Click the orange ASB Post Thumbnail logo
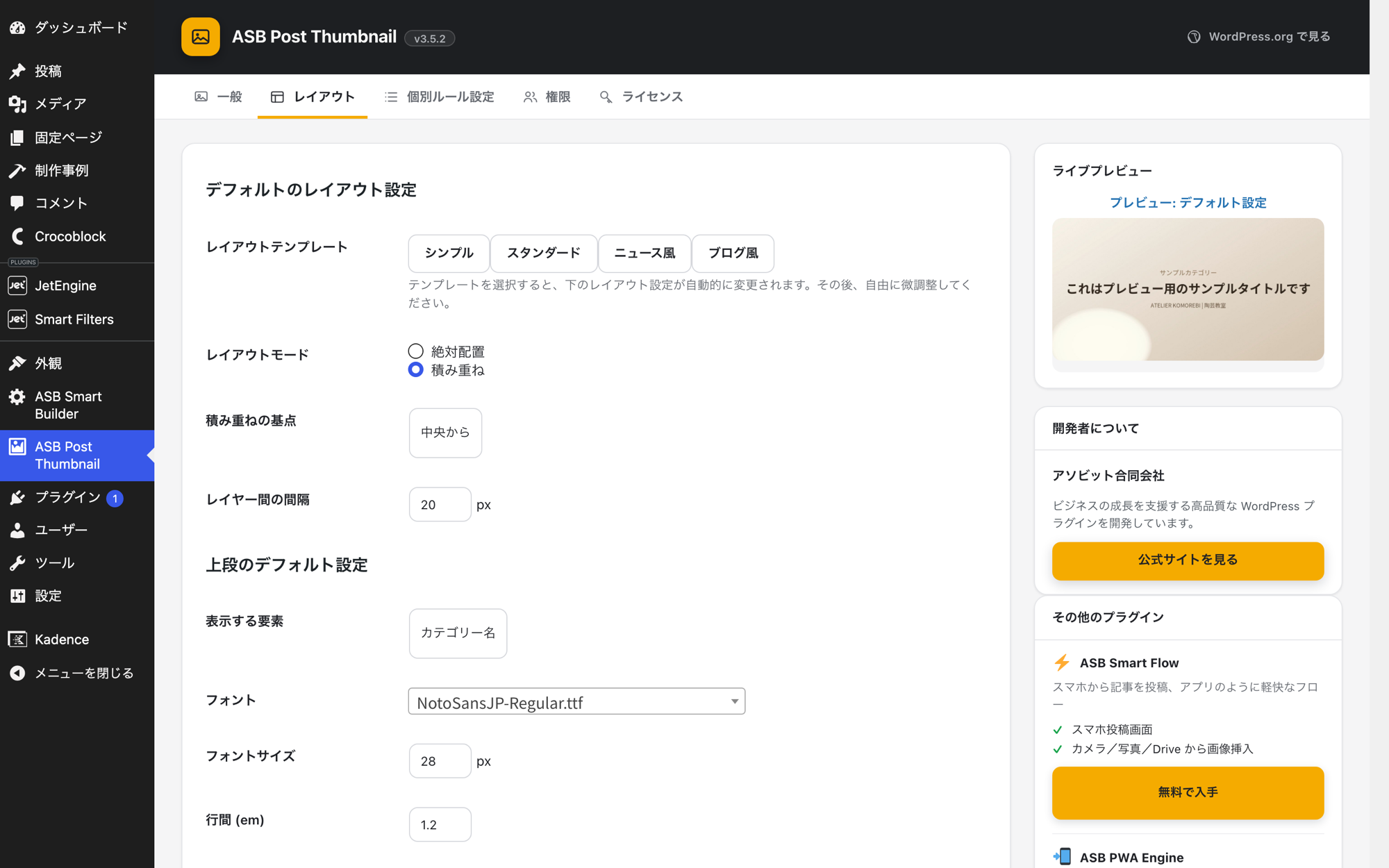The width and height of the screenshot is (1389, 868). [x=201, y=37]
